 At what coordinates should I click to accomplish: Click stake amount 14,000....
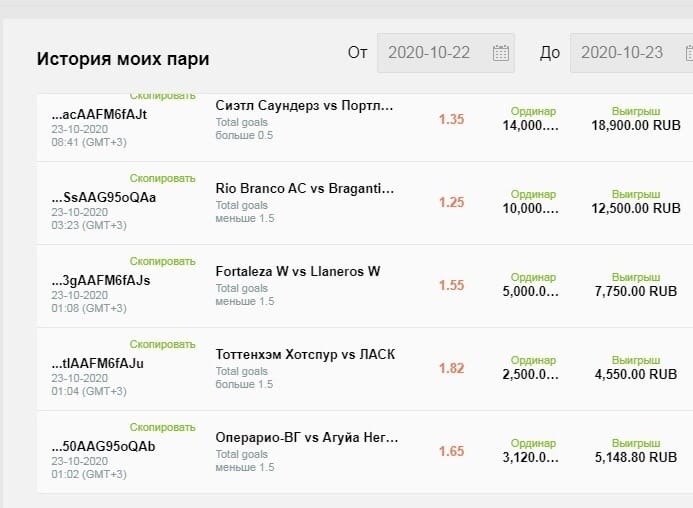(x=530, y=126)
